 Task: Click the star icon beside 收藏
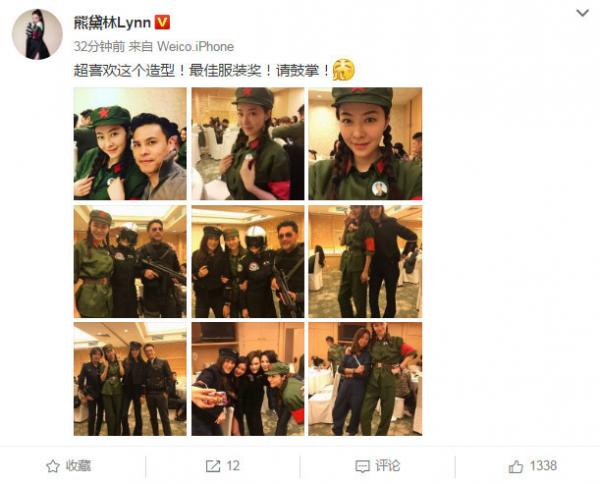(x=53, y=466)
